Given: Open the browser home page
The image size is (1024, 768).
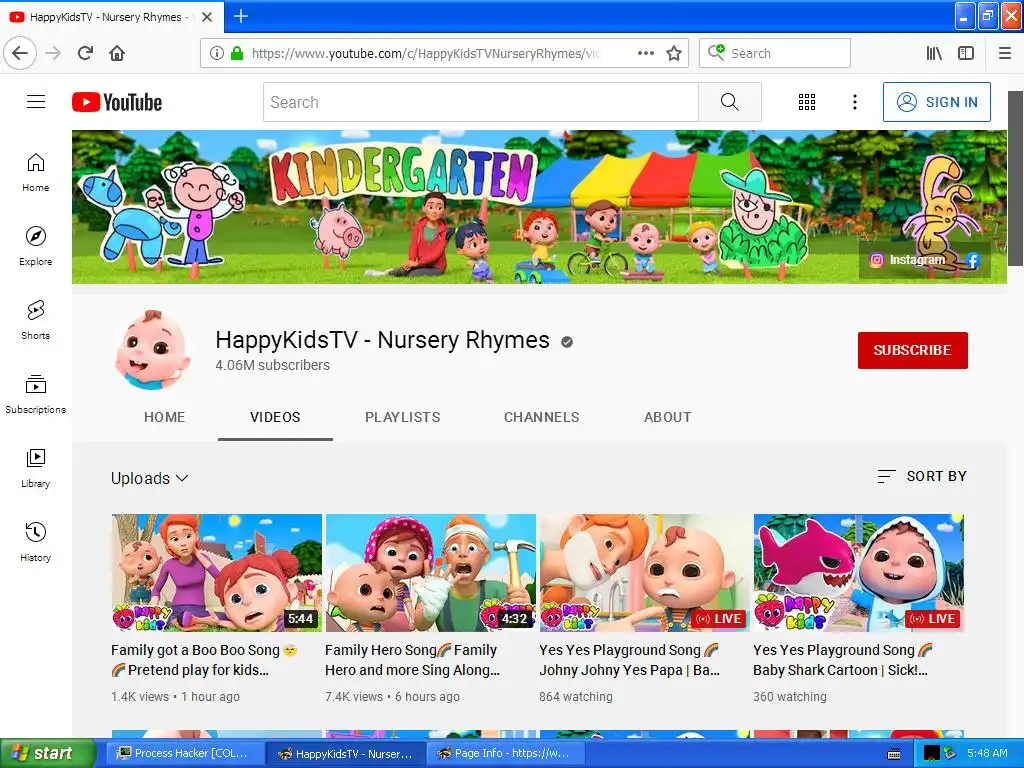Looking at the screenshot, I should (x=117, y=53).
